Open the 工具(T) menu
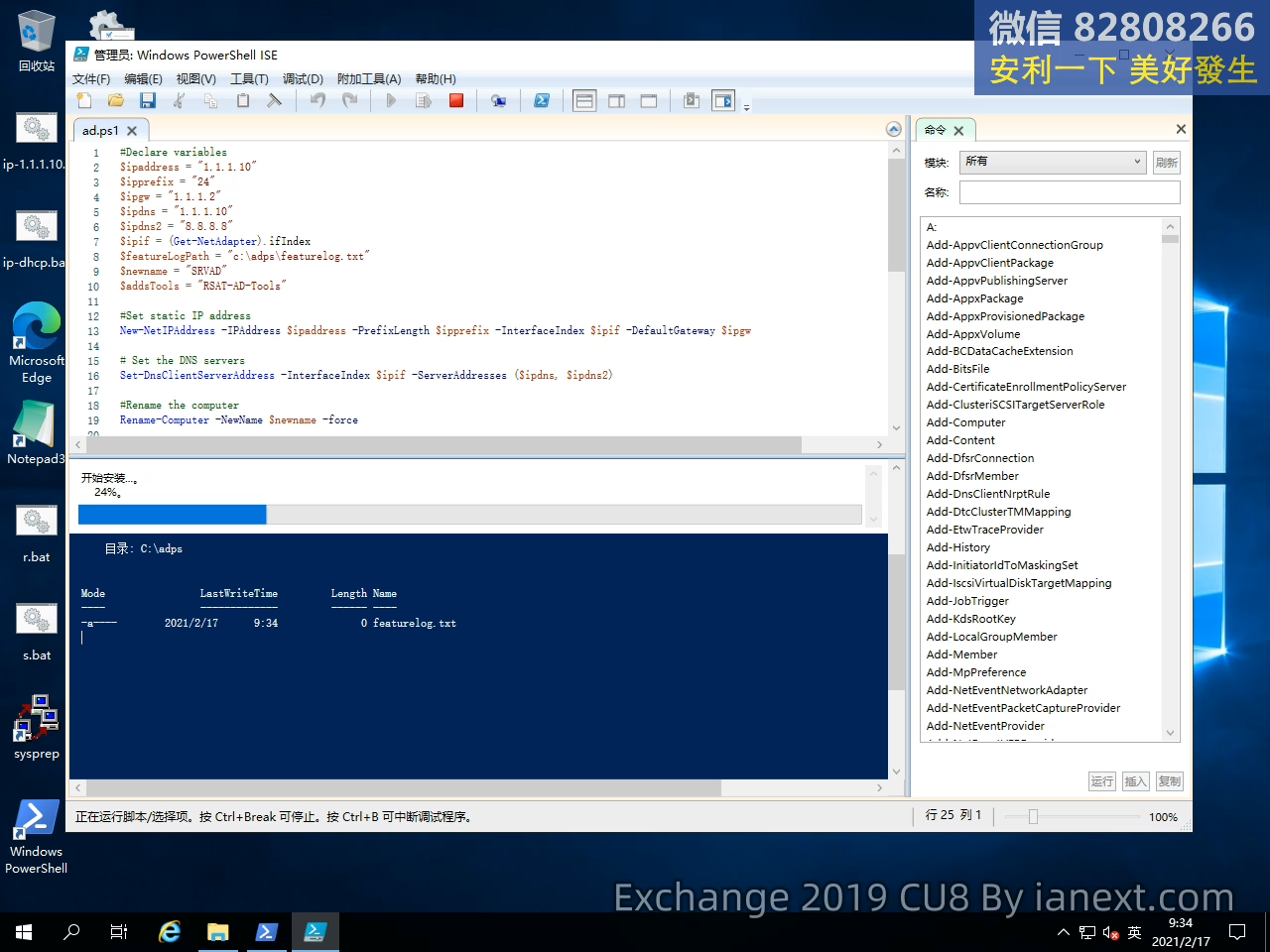Screen dimensions: 1270x952 point(249,79)
